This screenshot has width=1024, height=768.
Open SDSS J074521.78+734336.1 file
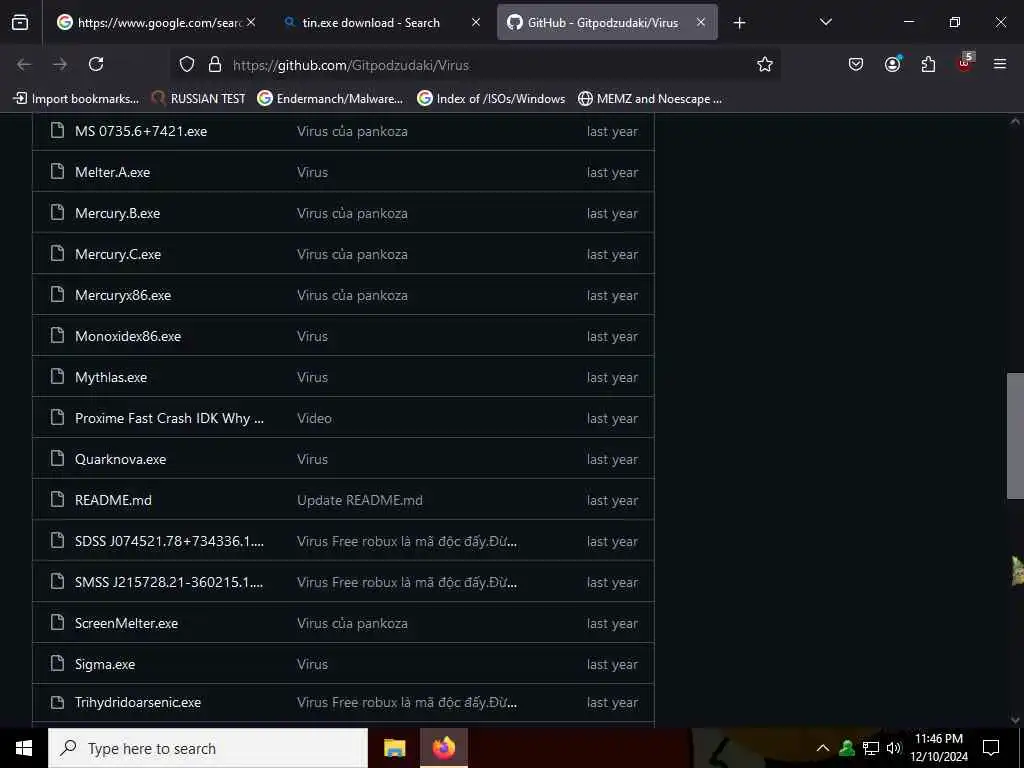click(170, 541)
